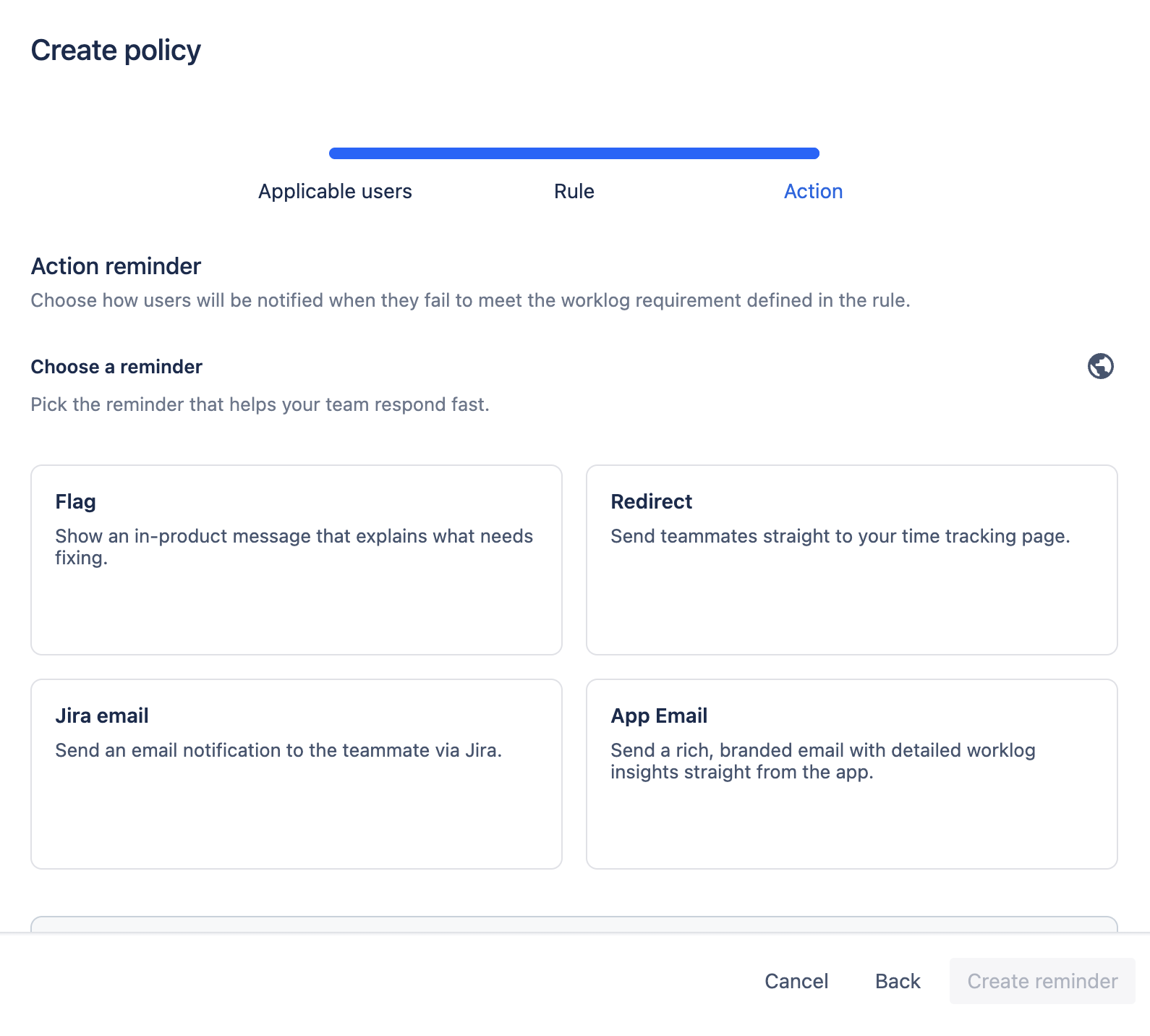This screenshot has height=1036, width=1150.
Task: Click the partially visible panel below the cards
Action: pos(574,924)
